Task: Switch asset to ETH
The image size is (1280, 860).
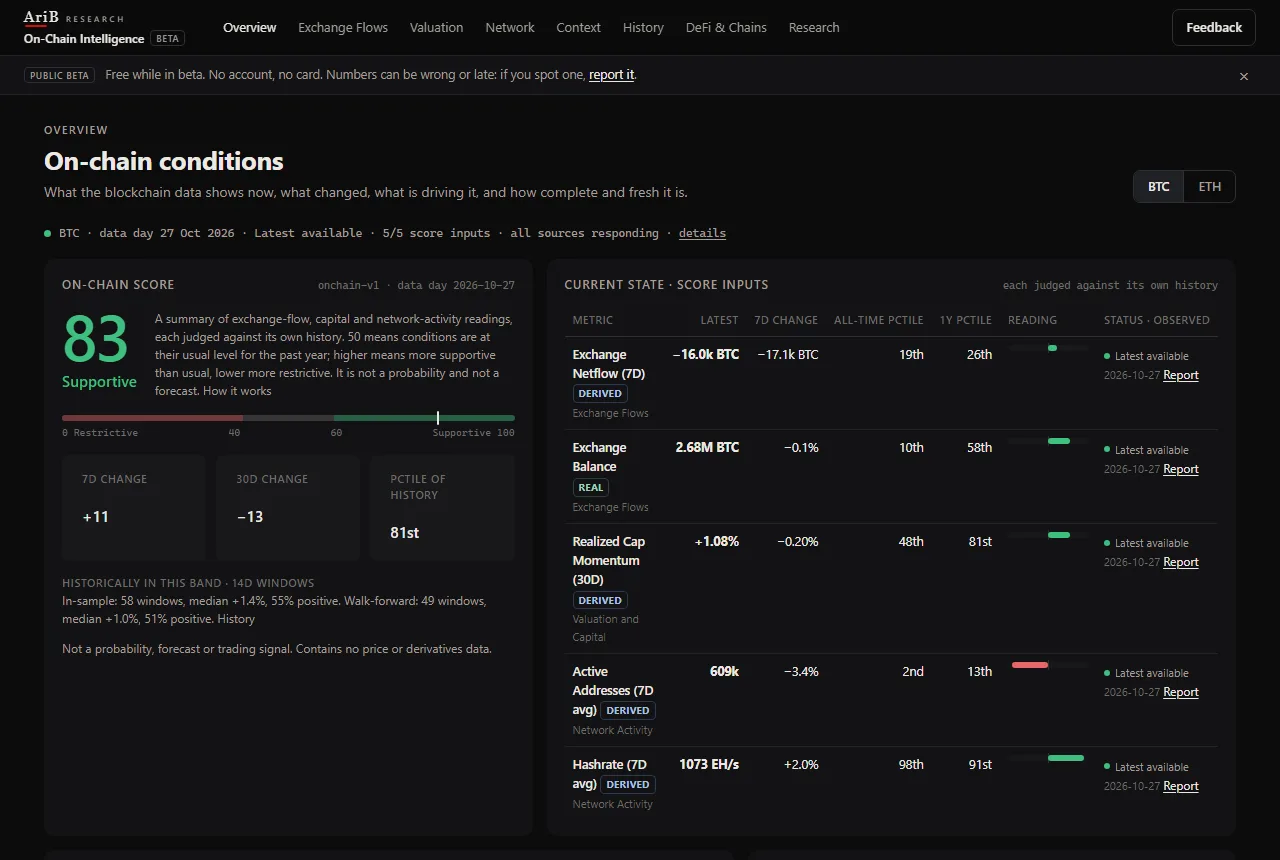Action: click(1210, 187)
